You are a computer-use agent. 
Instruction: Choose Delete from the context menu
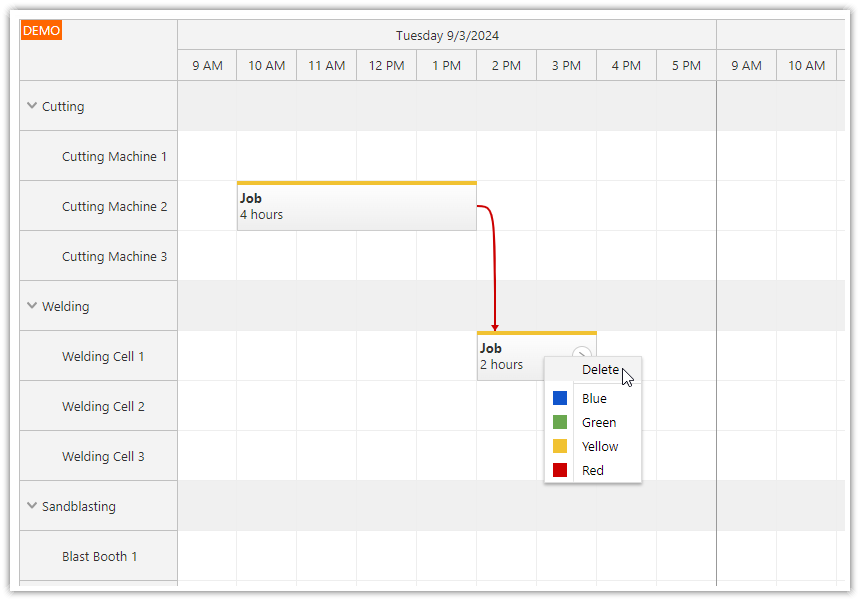click(x=600, y=369)
